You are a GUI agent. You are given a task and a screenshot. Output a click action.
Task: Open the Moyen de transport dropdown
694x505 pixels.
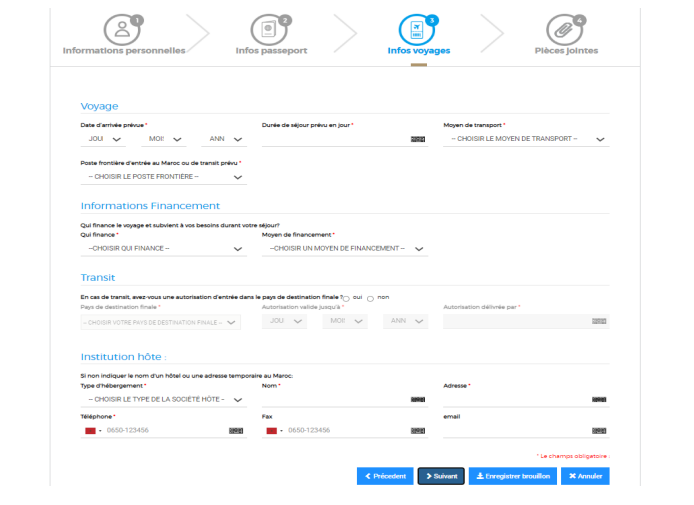[x=526, y=139]
